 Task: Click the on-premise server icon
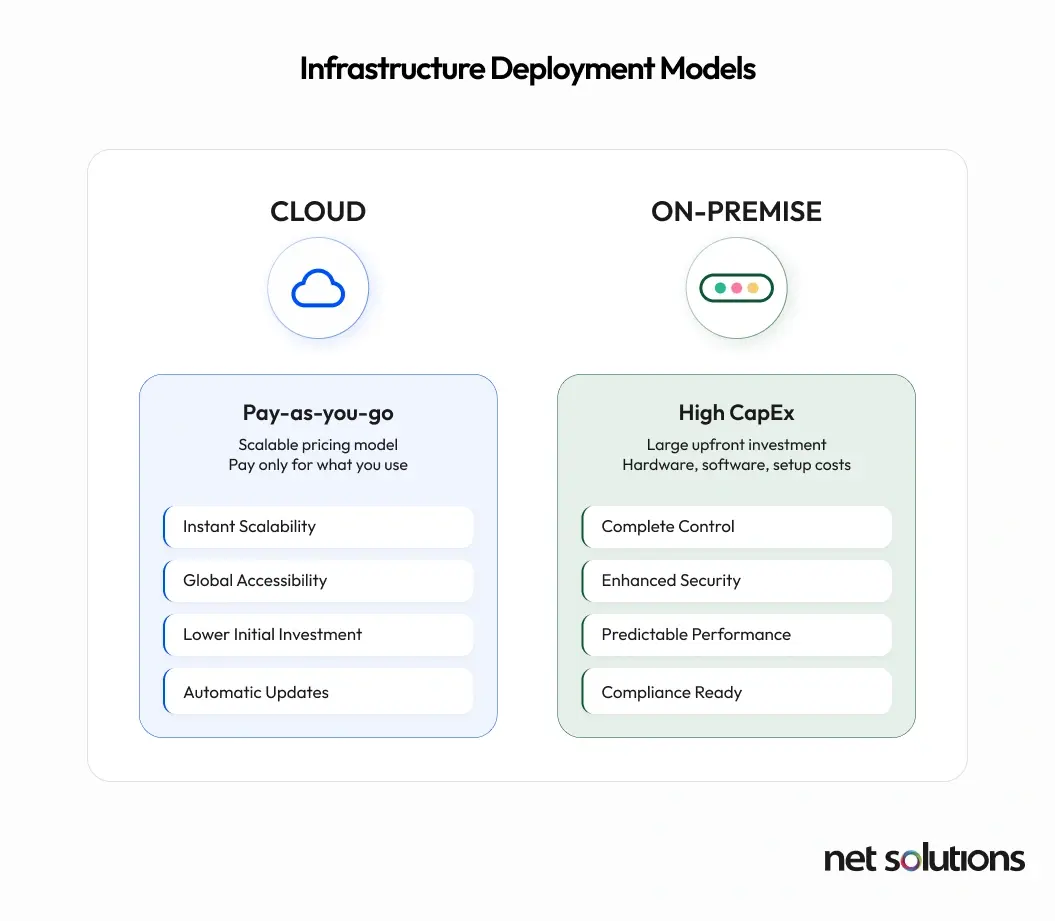[x=736, y=288]
